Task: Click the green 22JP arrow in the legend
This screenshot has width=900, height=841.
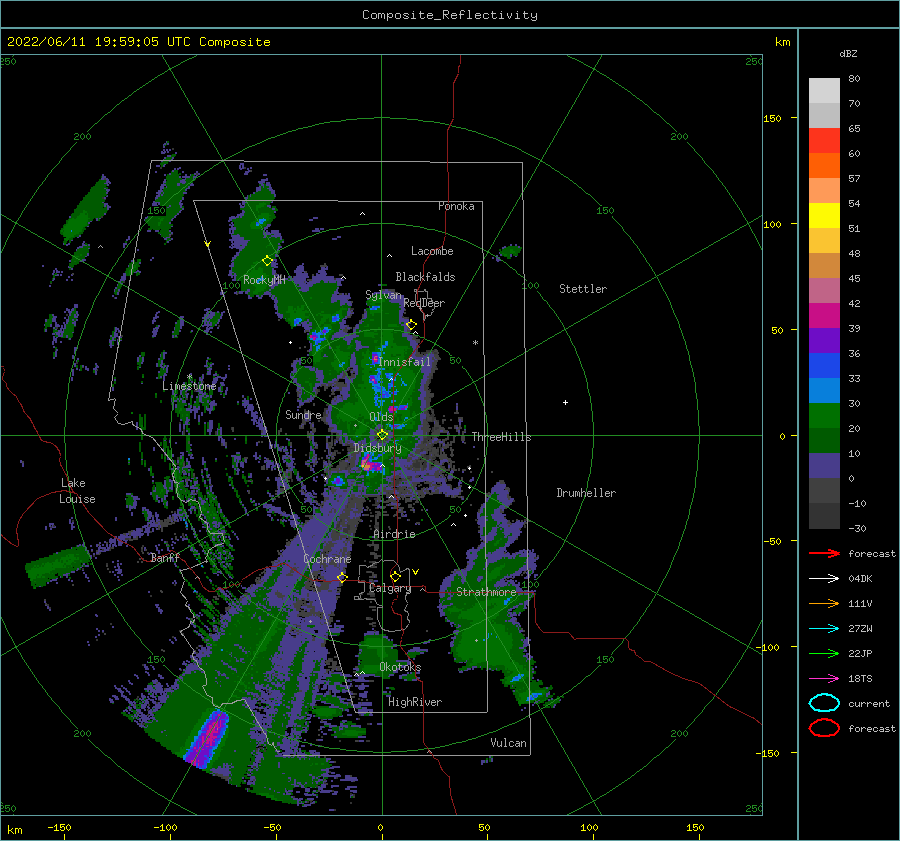Action: click(x=824, y=653)
